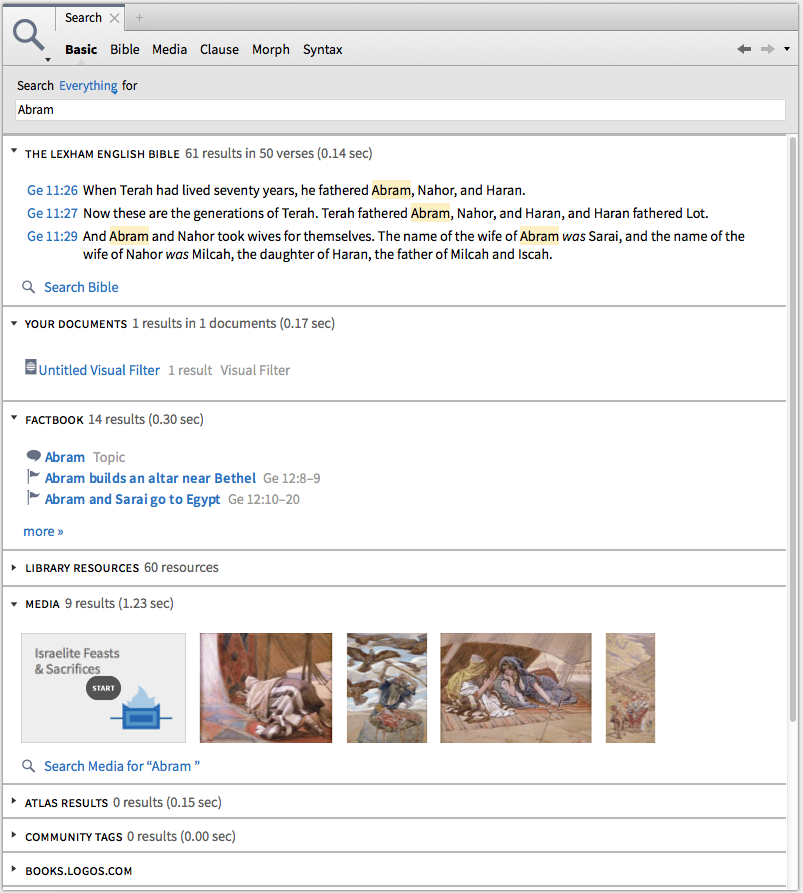Screen dimensions: 803x893
Task: Switch to the Morph search tab
Action: [x=270, y=49]
